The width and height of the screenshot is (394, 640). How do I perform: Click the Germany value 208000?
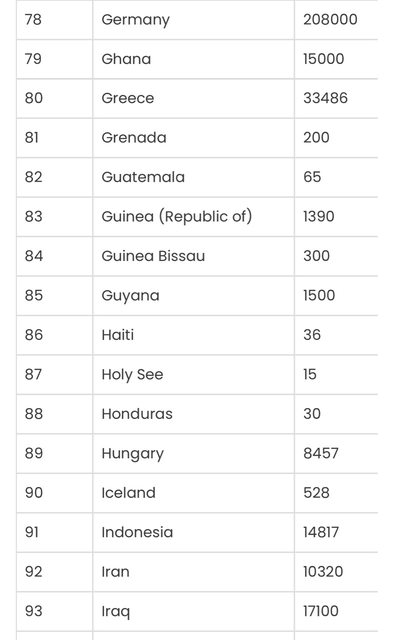point(330,20)
